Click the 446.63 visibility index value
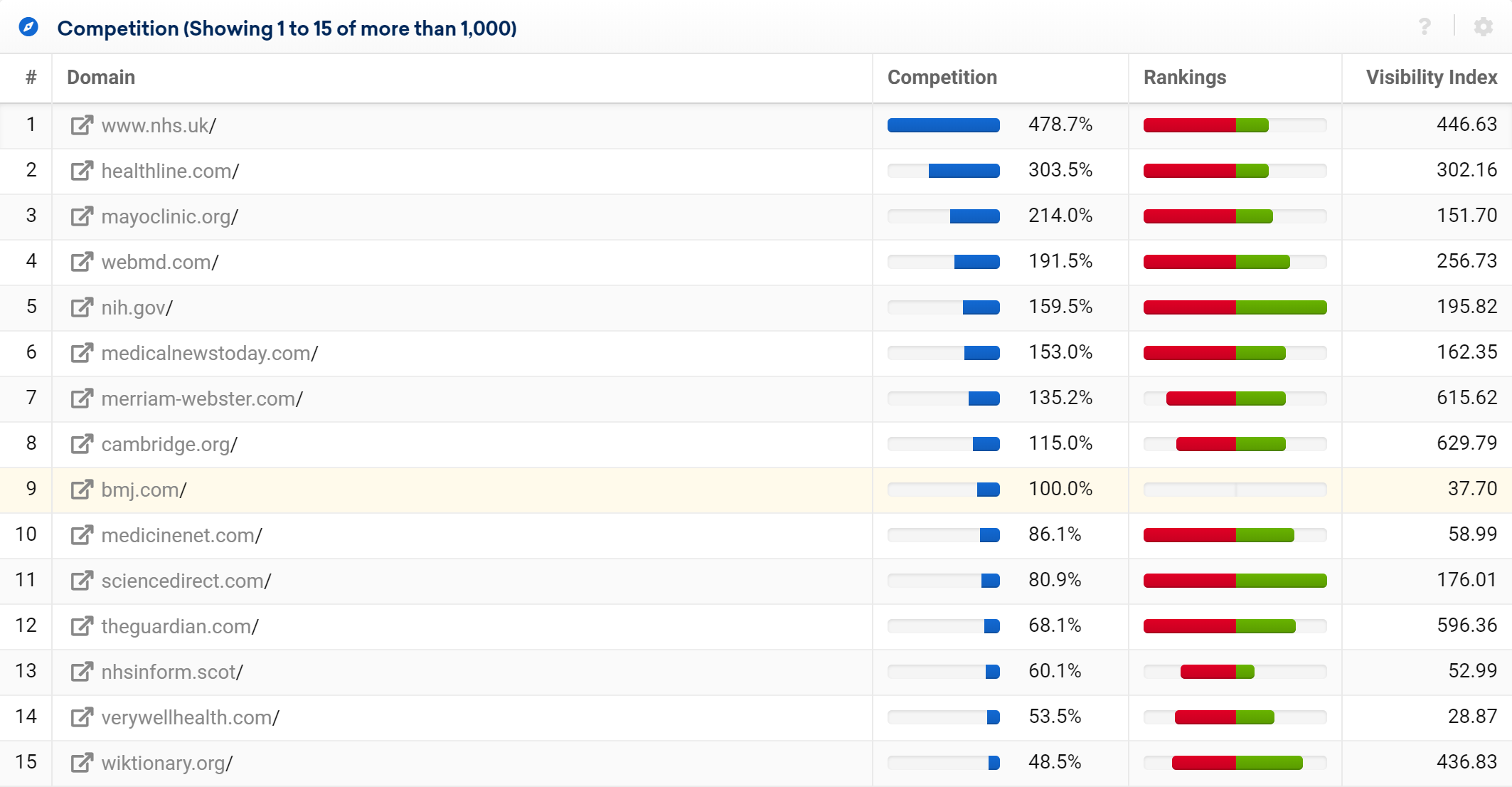The height and width of the screenshot is (787, 1512). [x=1467, y=125]
